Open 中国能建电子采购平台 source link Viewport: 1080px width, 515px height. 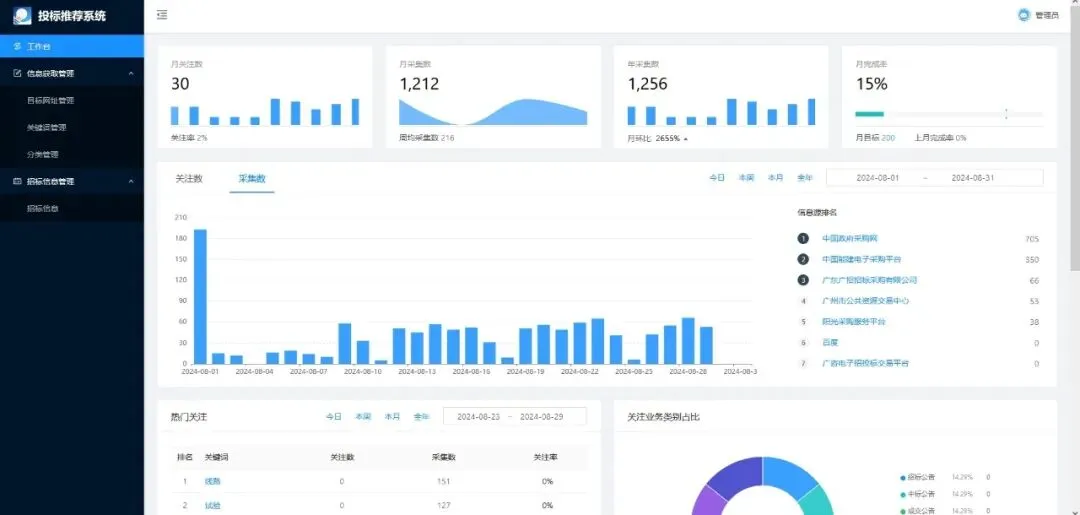861,259
